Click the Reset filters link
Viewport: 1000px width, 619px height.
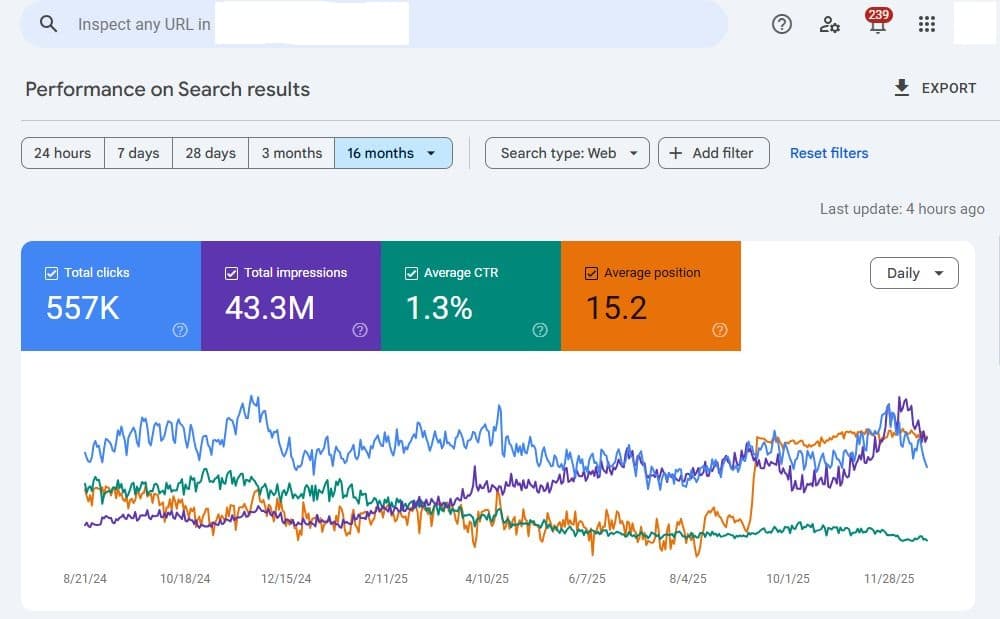(829, 153)
